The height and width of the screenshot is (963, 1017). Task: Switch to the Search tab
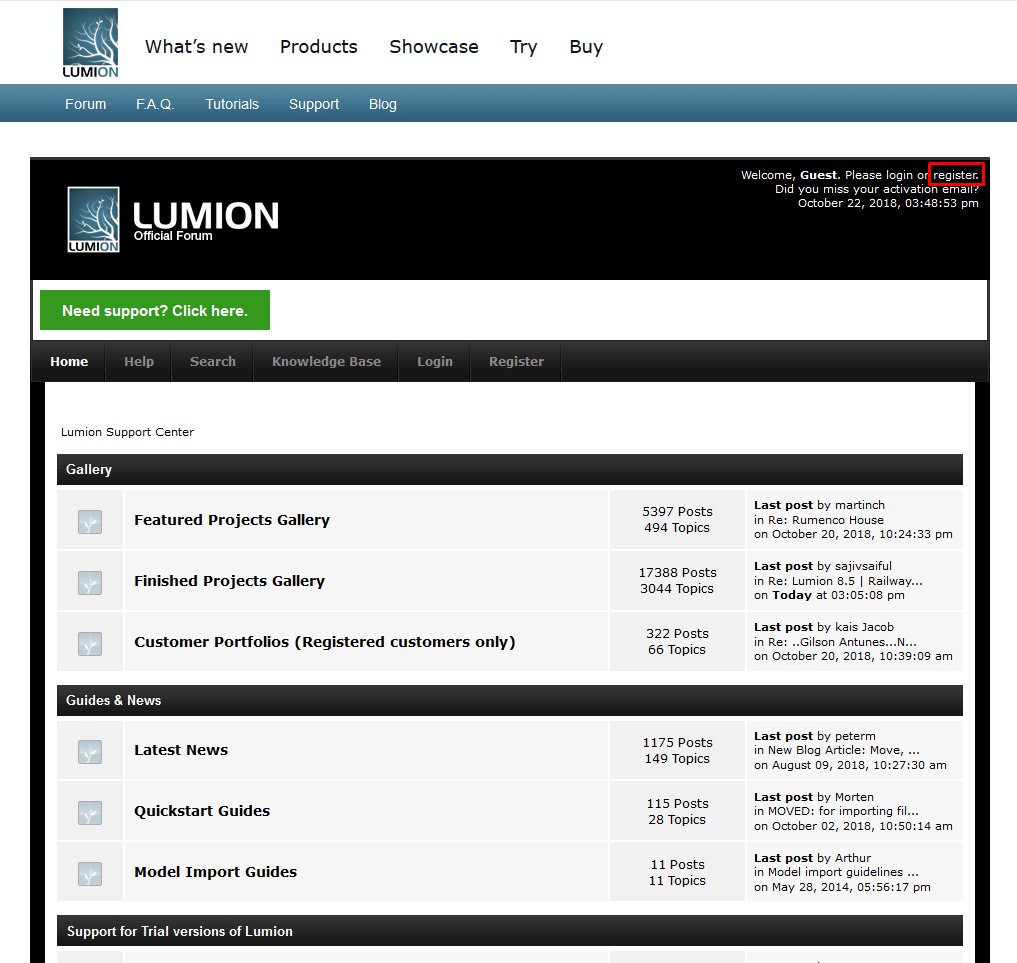click(212, 361)
